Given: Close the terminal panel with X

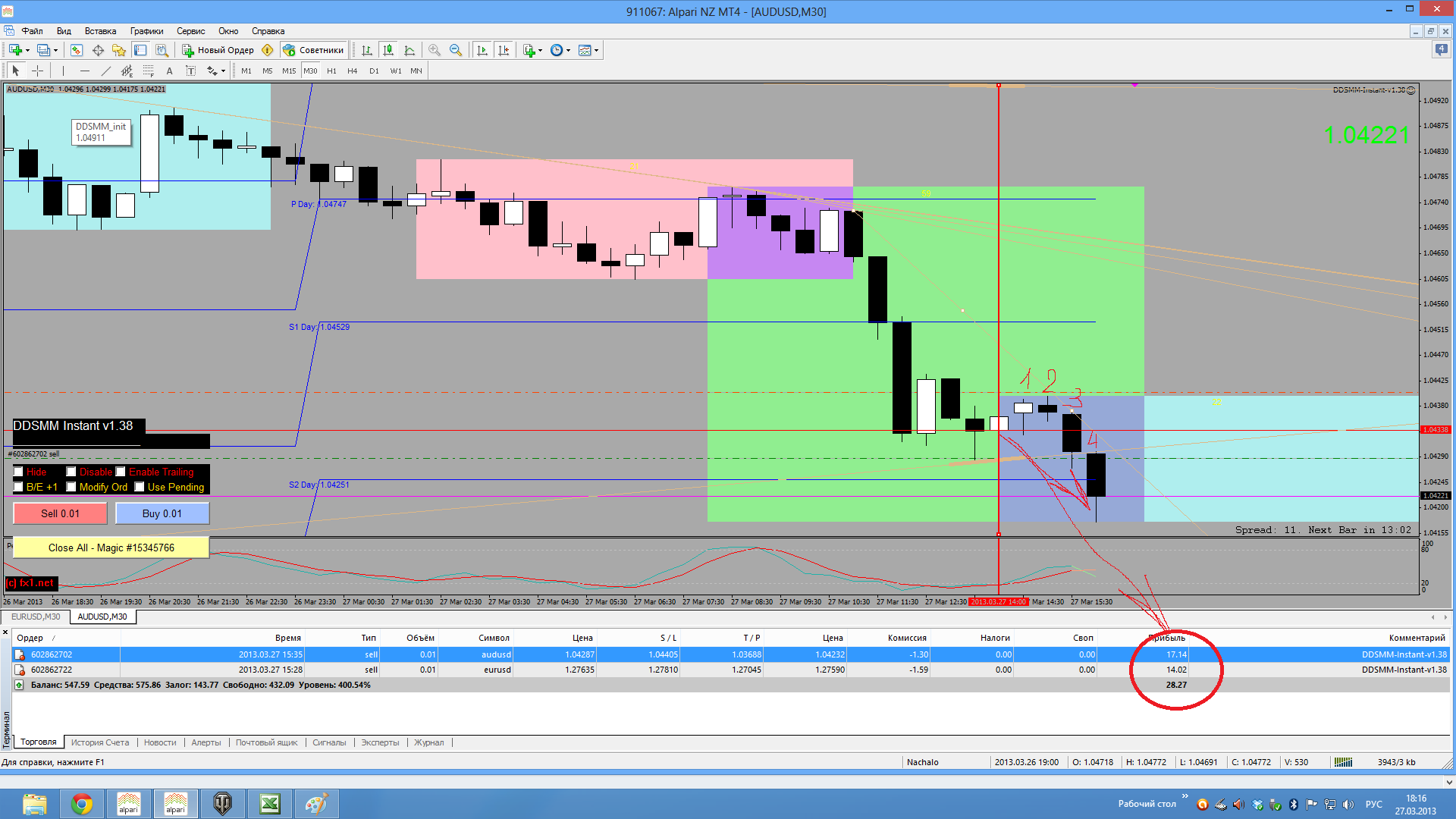Looking at the screenshot, I should [5, 632].
